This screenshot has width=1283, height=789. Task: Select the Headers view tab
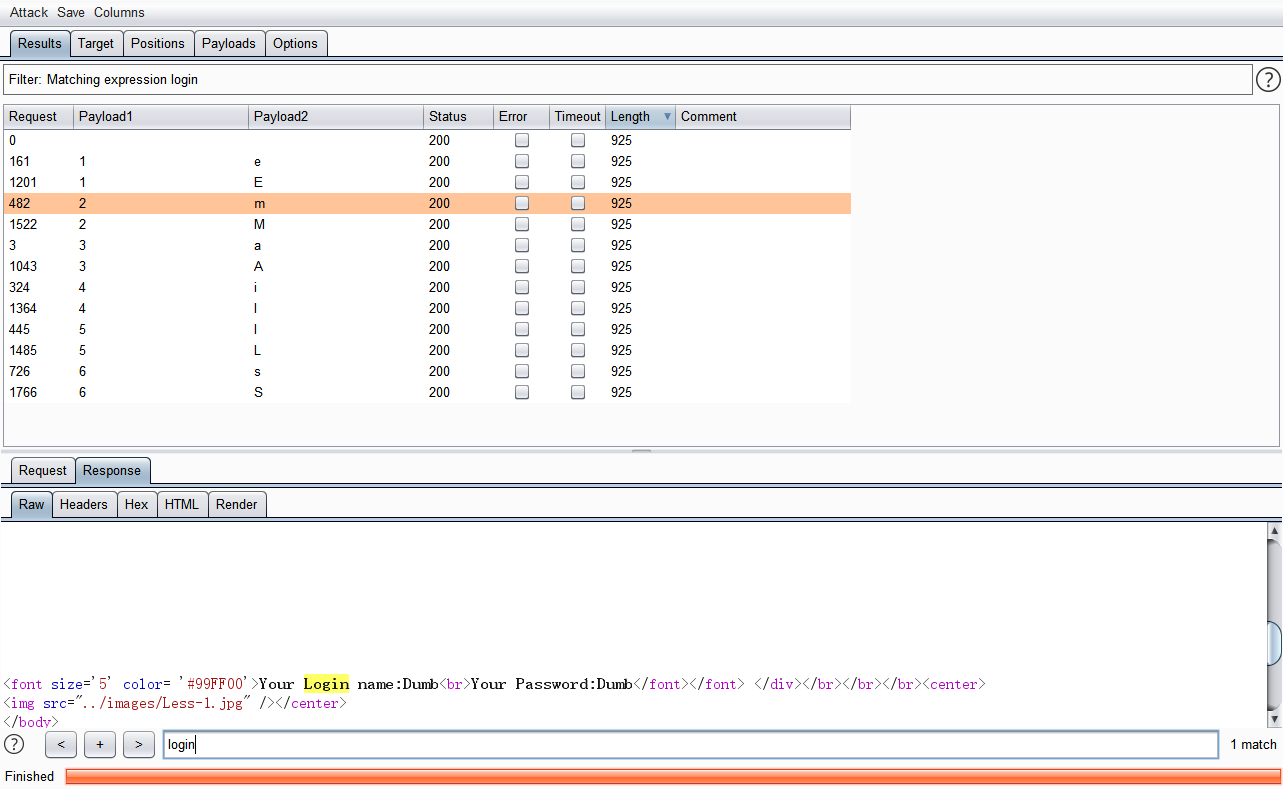[x=84, y=504]
